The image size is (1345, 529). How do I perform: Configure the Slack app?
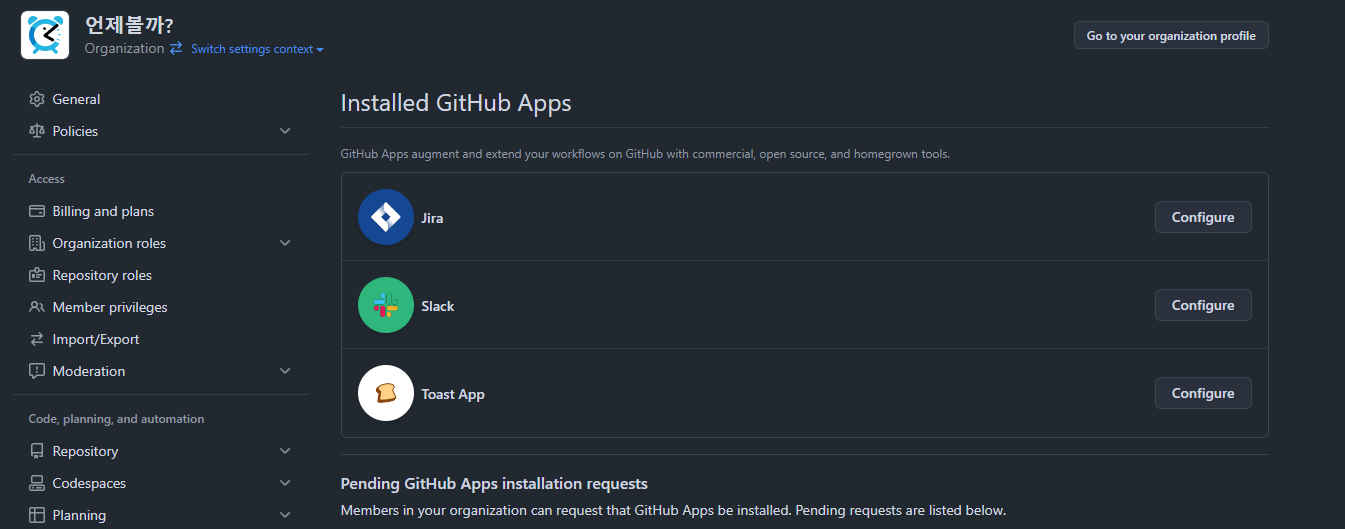point(1202,305)
